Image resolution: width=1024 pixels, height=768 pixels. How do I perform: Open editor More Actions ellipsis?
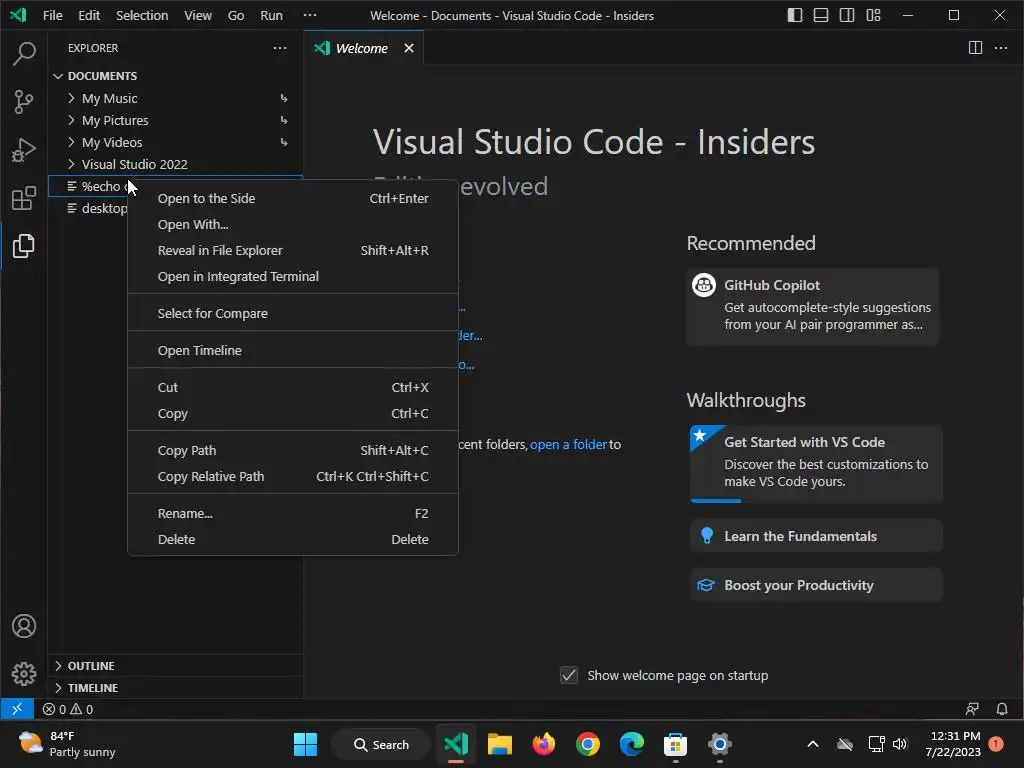1000,48
